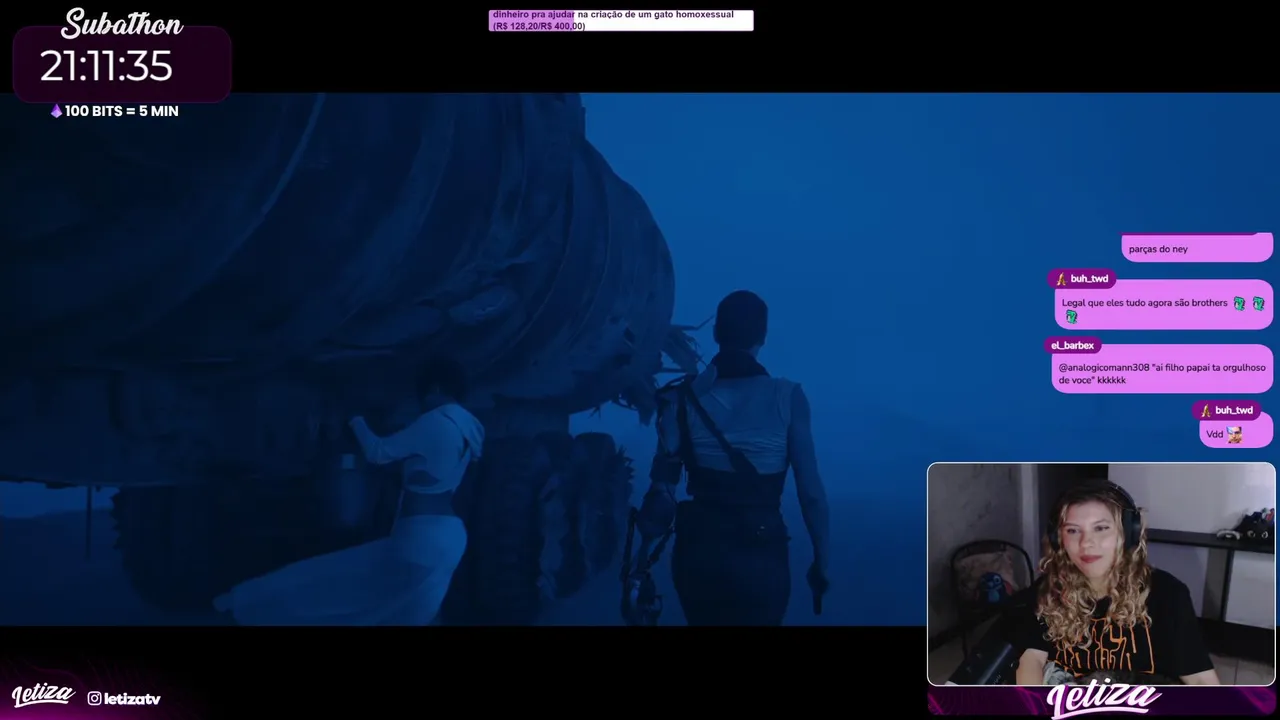Click the letizatv Instagram handle text
The image size is (1280, 720).
coord(132,698)
